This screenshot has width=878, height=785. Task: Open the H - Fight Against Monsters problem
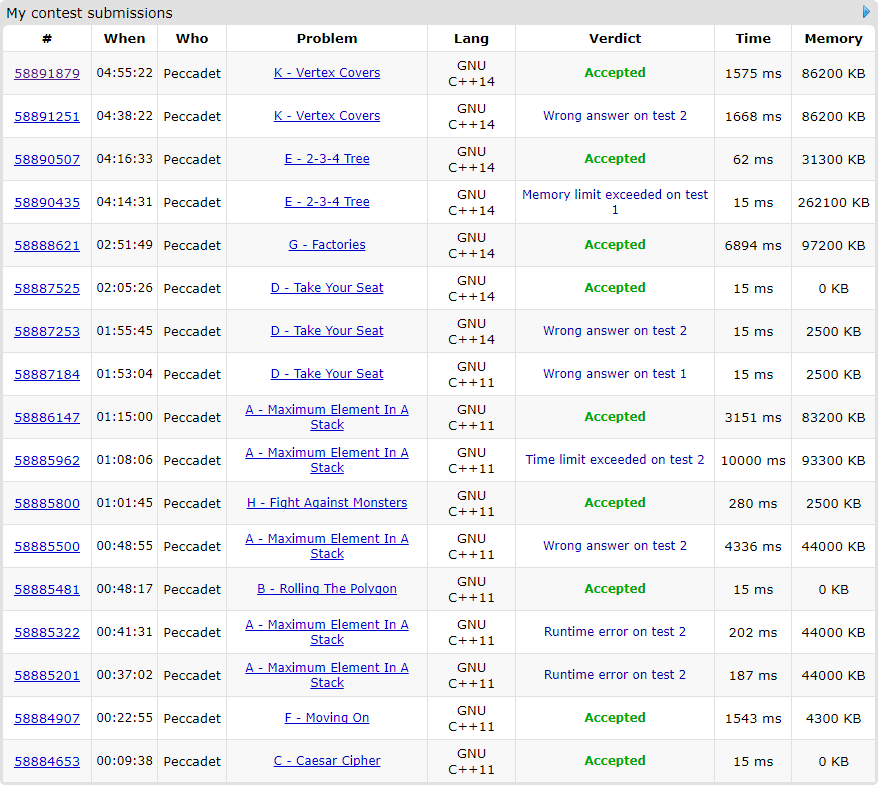327,503
